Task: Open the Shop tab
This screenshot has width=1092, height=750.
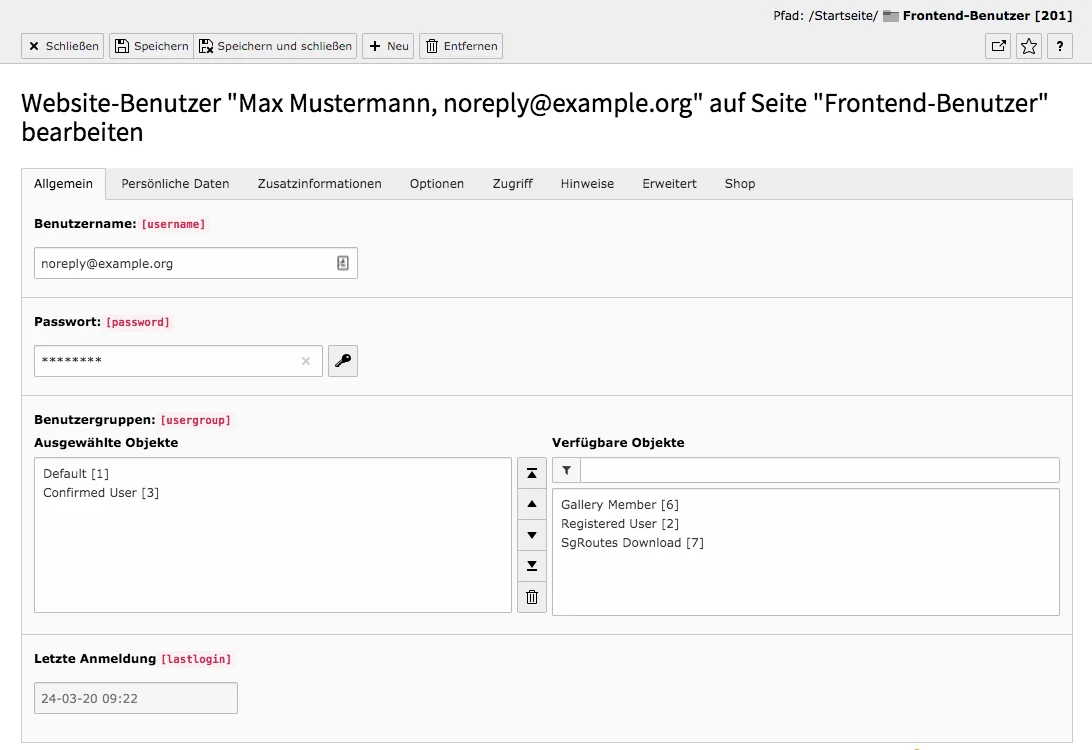Action: (739, 183)
